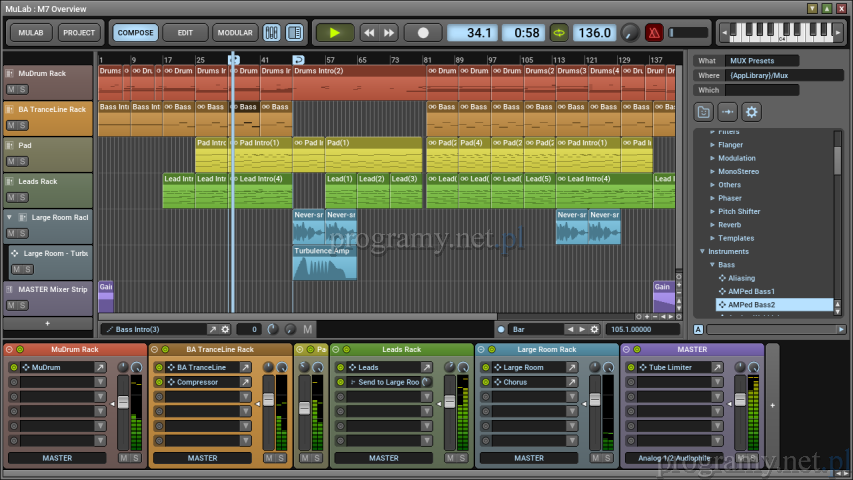Open the empty slot dropdown under MuDrum
853x480 pixels.
pyautogui.click(x=101, y=382)
